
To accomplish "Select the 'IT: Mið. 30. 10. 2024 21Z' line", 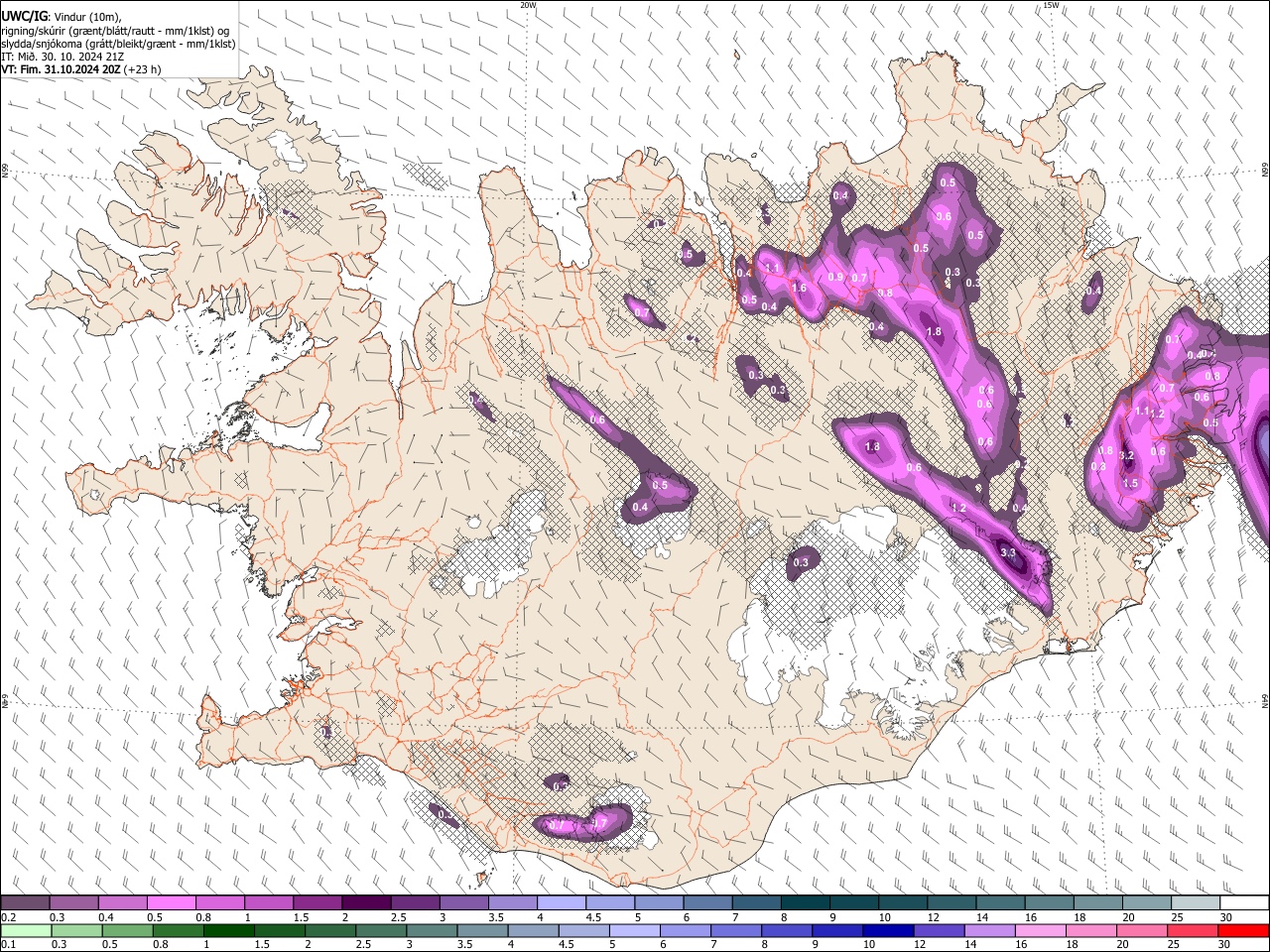I will [x=63, y=57].
